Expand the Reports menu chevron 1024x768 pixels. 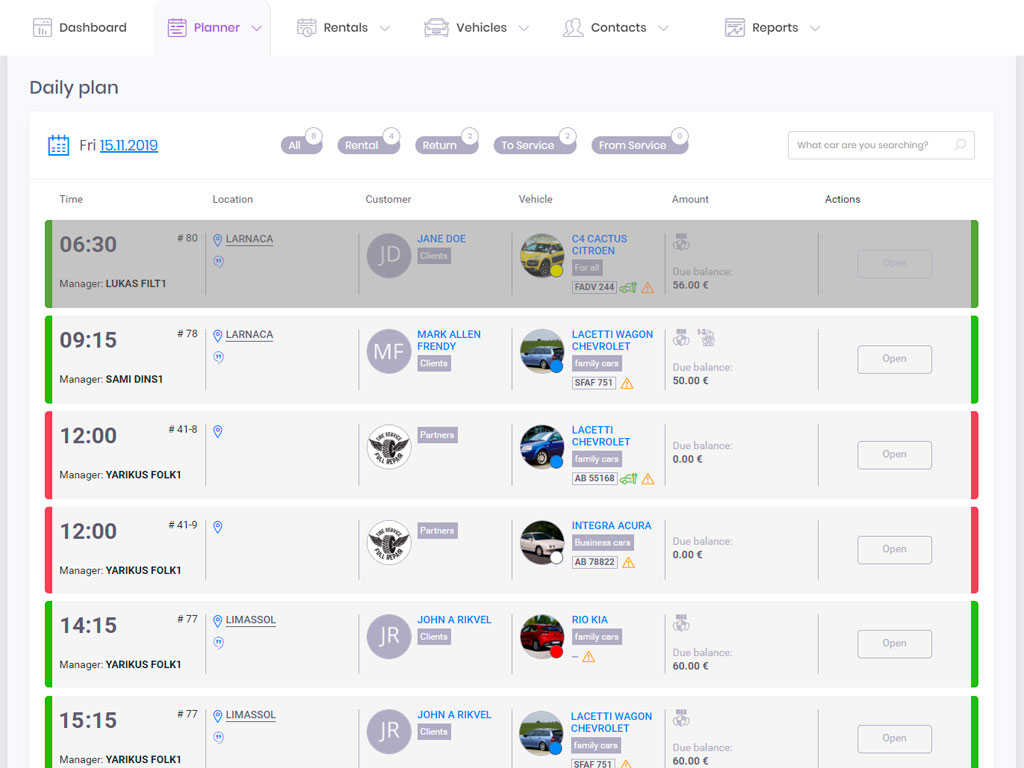click(815, 28)
